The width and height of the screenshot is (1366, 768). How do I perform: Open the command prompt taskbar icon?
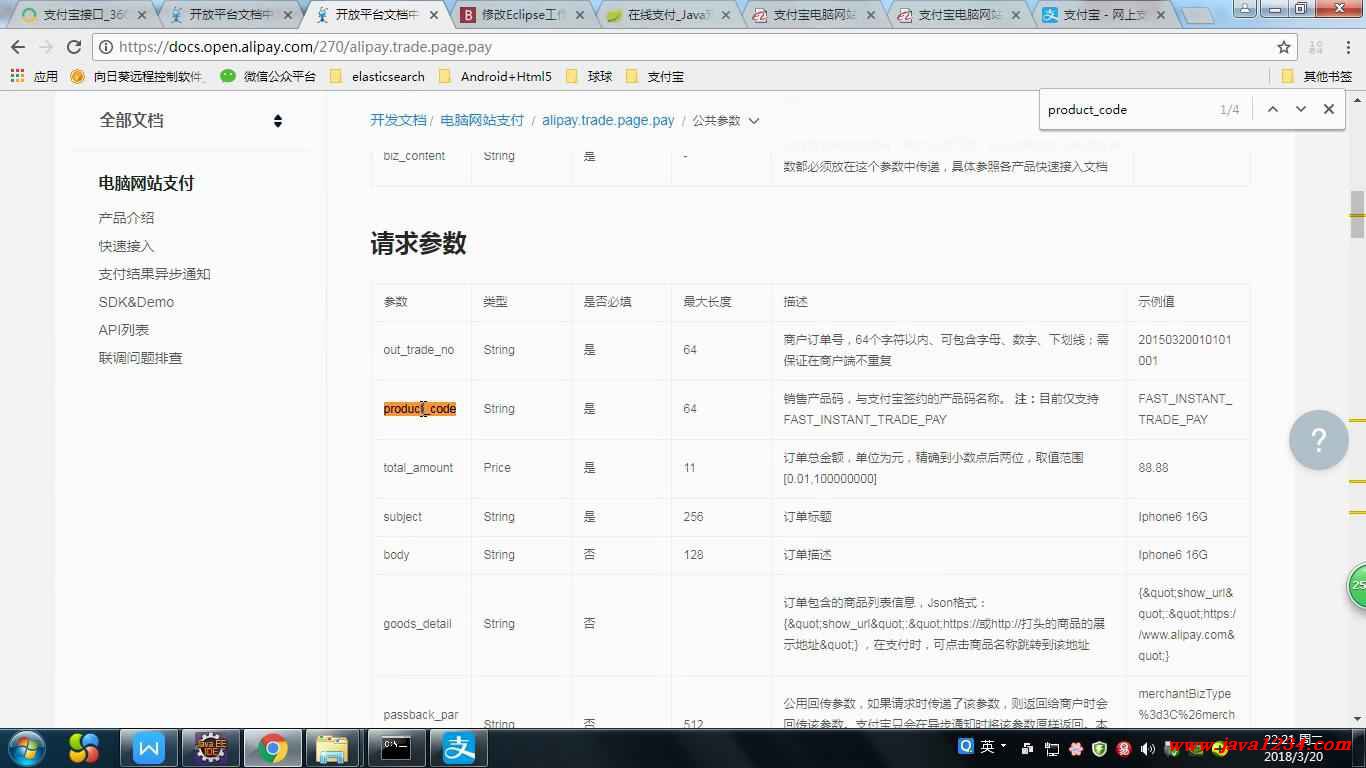pos(395,748)
